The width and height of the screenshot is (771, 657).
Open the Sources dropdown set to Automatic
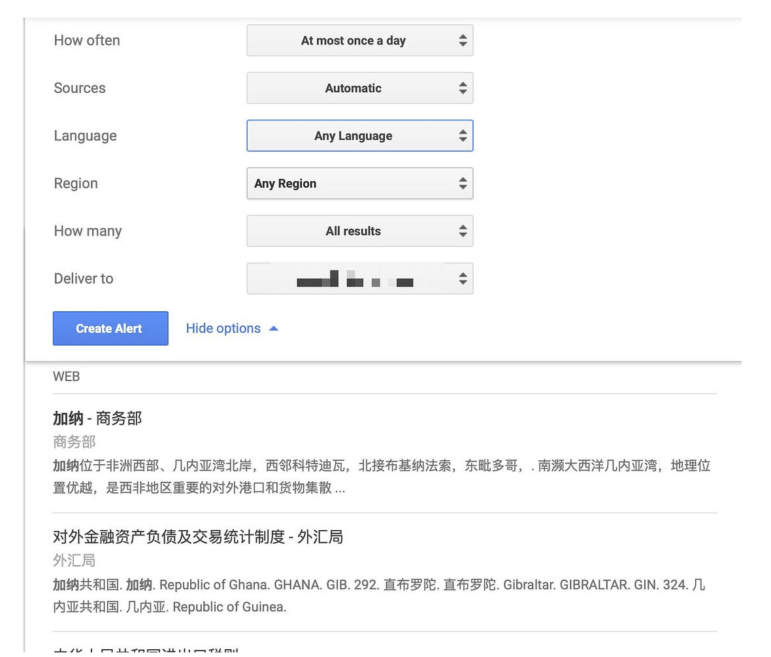coord(359,88)
